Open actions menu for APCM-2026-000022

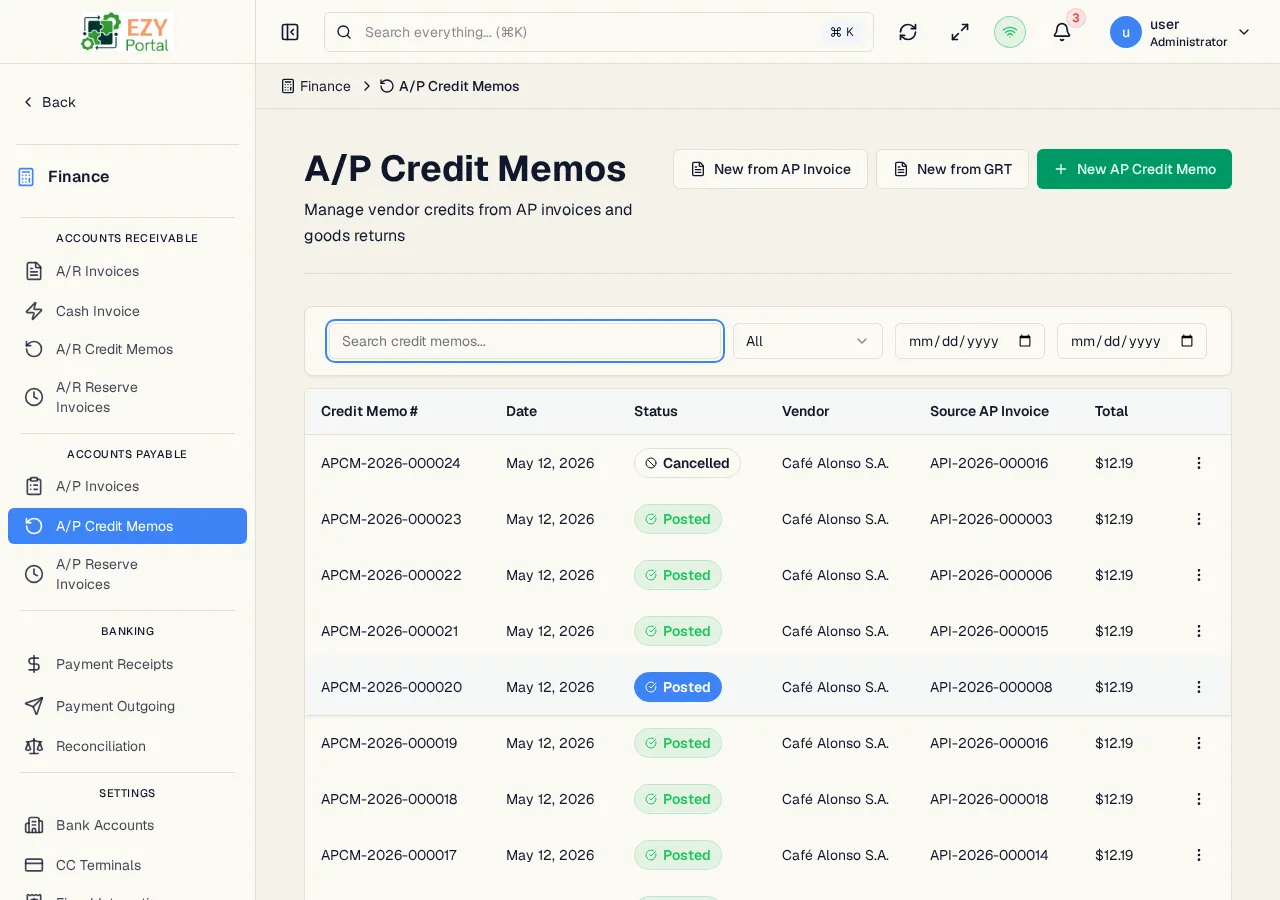point(1199,575)
